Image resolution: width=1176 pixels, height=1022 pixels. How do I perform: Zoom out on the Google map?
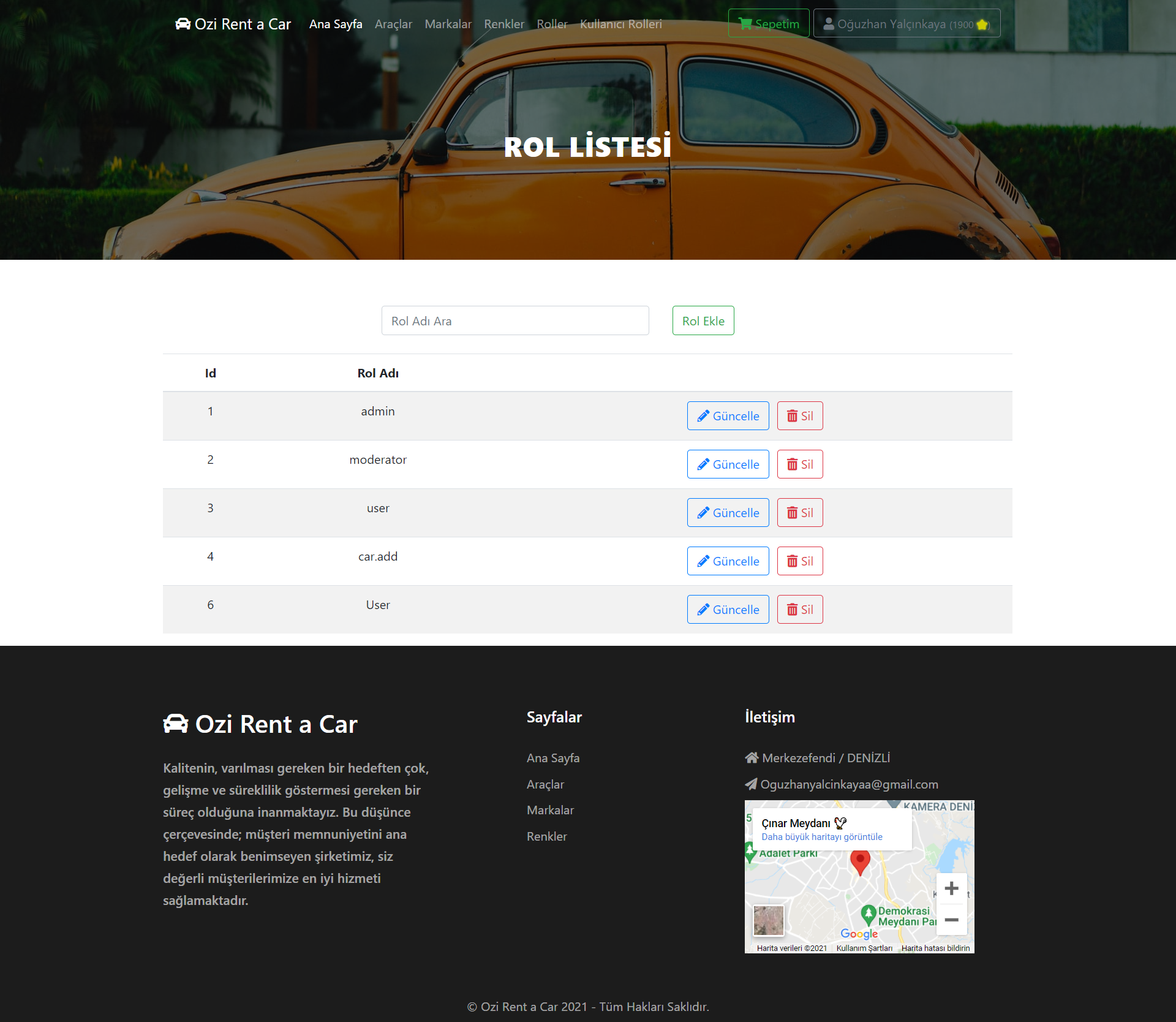951,920
